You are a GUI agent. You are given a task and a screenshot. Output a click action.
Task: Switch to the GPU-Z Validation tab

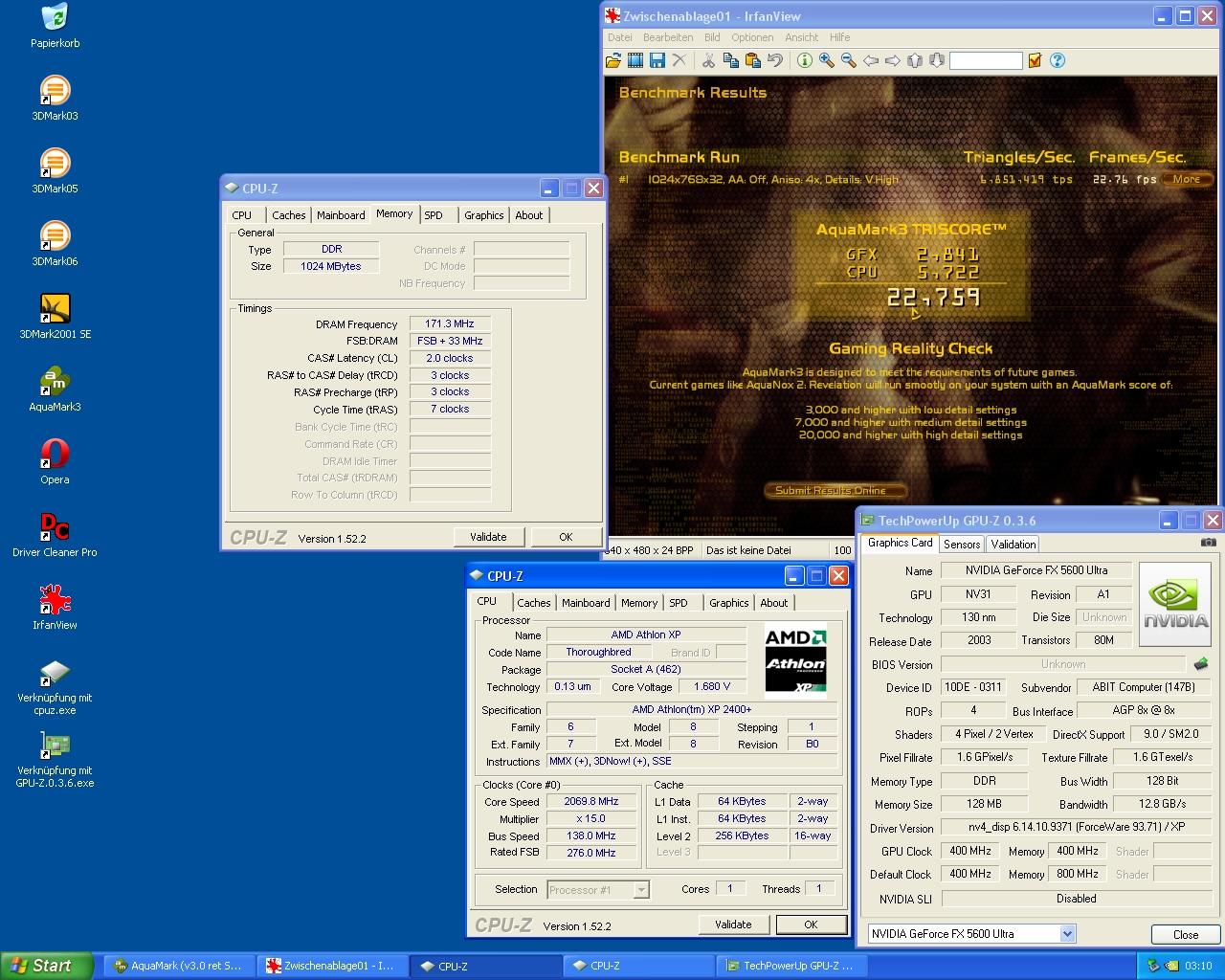1013,544
